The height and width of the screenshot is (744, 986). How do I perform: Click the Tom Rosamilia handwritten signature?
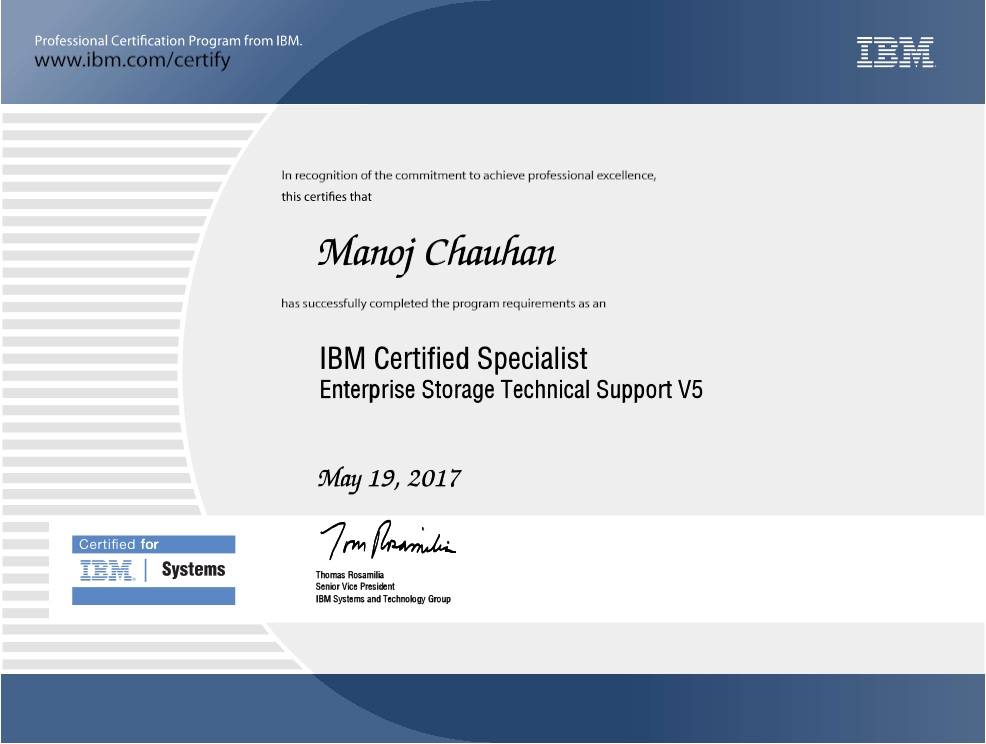(387, 540)
